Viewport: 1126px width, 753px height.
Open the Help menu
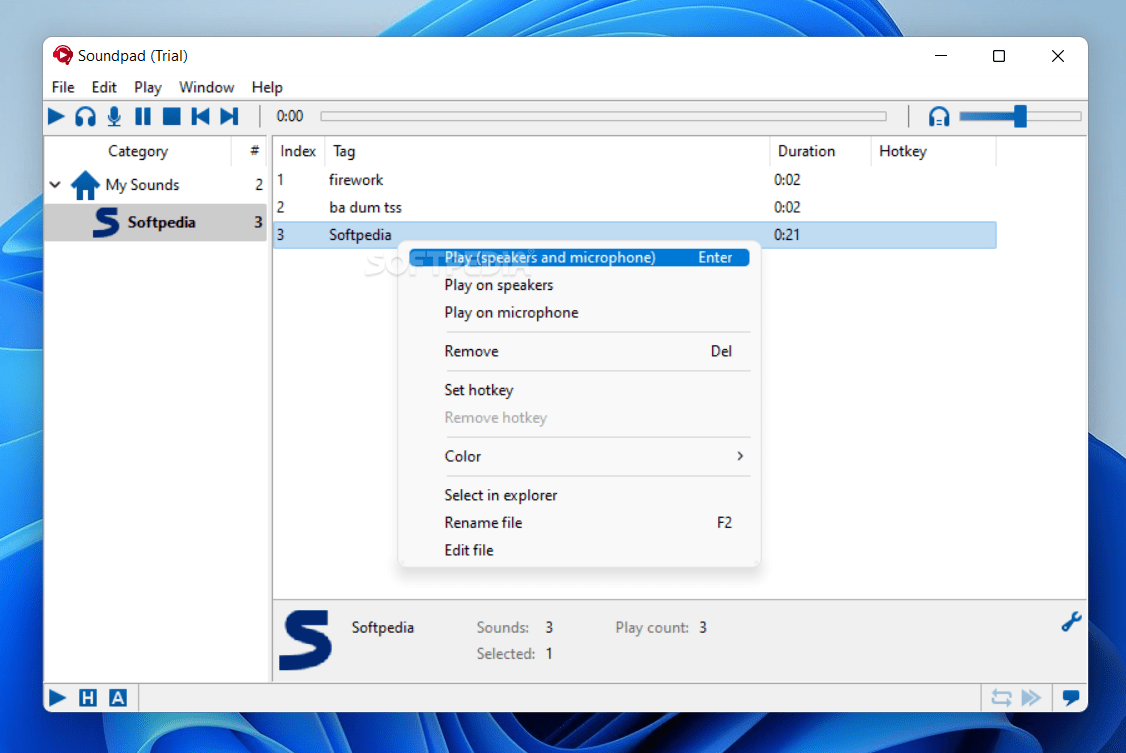pos(267,87)
